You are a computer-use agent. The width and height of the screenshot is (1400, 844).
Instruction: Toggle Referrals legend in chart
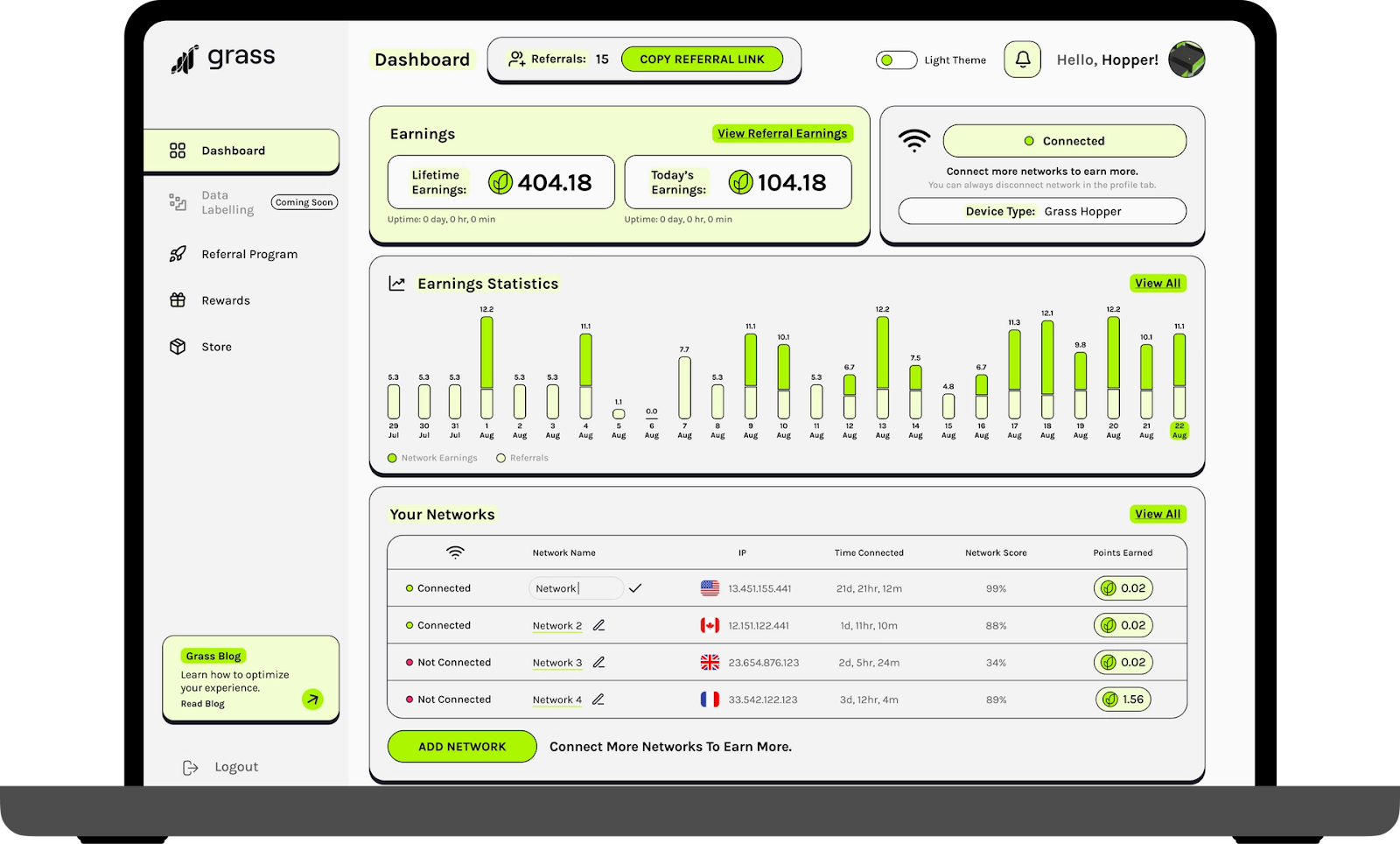coord(522,458)
